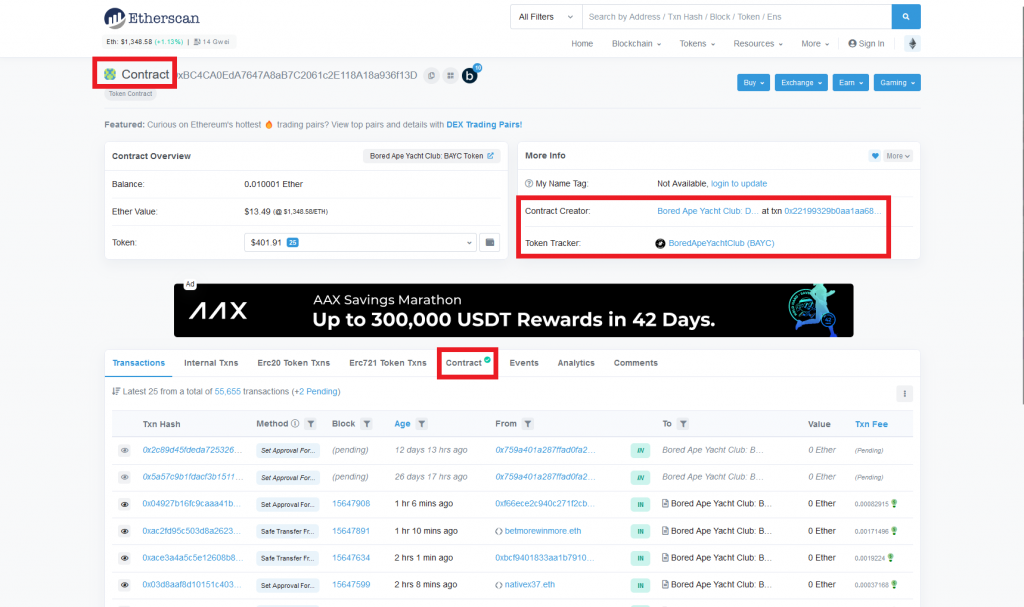Copy the contract address via copy icon
Image resolution: width=1024 pixels, height=607 pixels.
click(431, 76)
